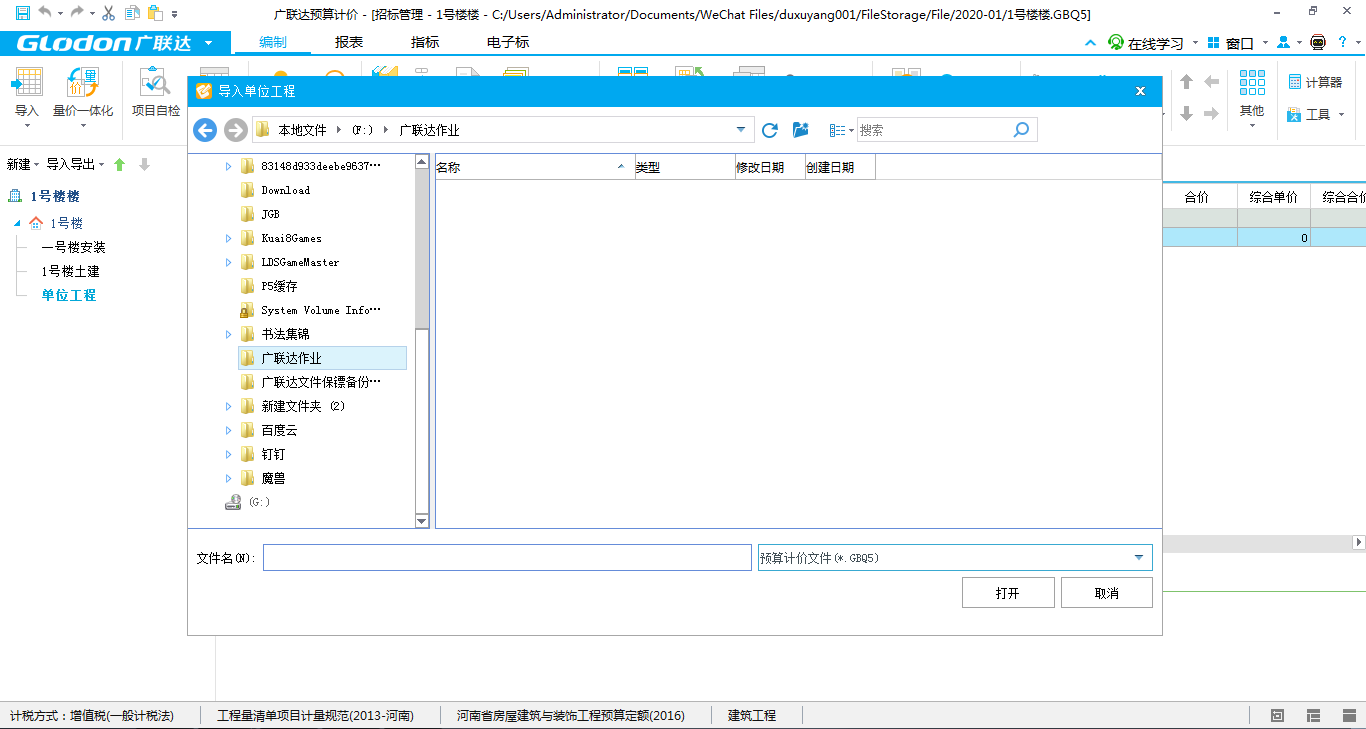The width and height of the screenshot is (1366, 729).
Task: Click the Undo arrow icon
Action: coord(44,13)
